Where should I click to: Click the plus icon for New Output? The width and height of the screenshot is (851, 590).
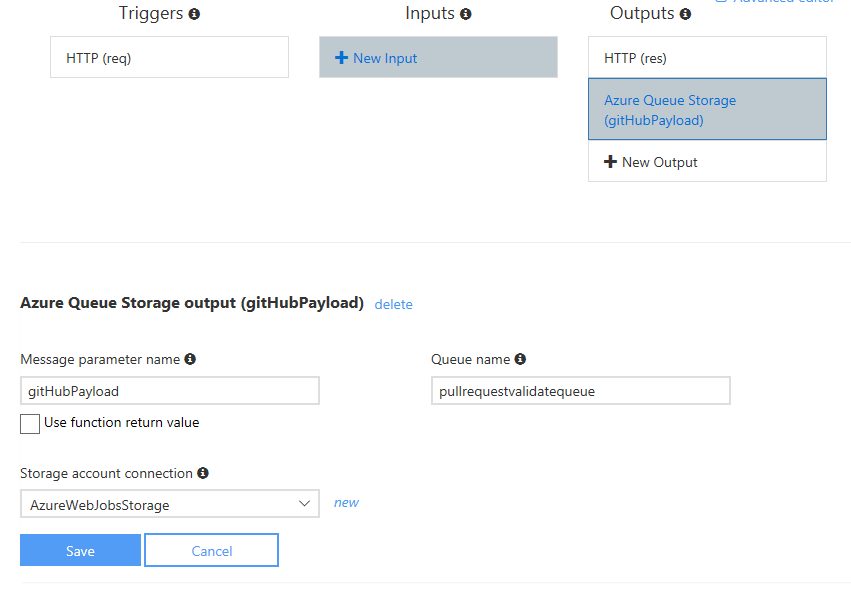point(611,162)
